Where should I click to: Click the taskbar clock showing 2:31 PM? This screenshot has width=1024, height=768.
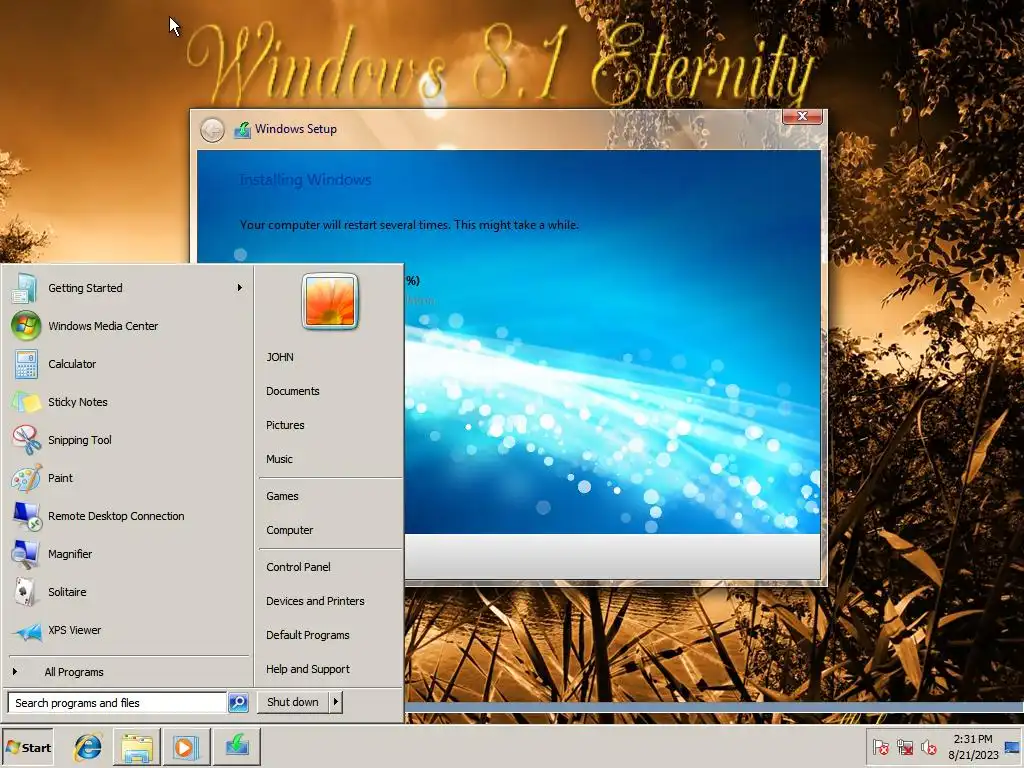972,739
